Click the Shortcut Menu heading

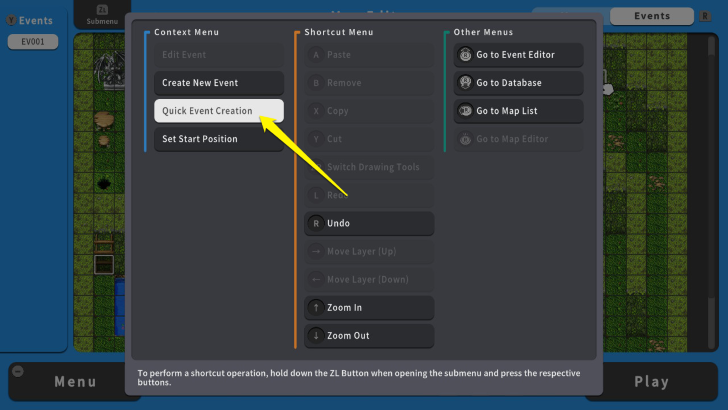[x=339, y=32]
